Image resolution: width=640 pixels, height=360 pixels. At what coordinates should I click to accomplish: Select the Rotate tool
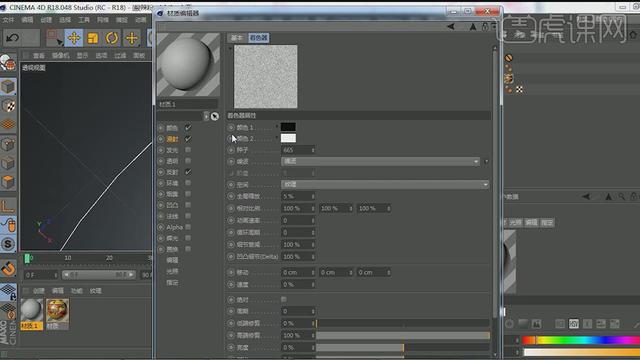tap(112, 38)
